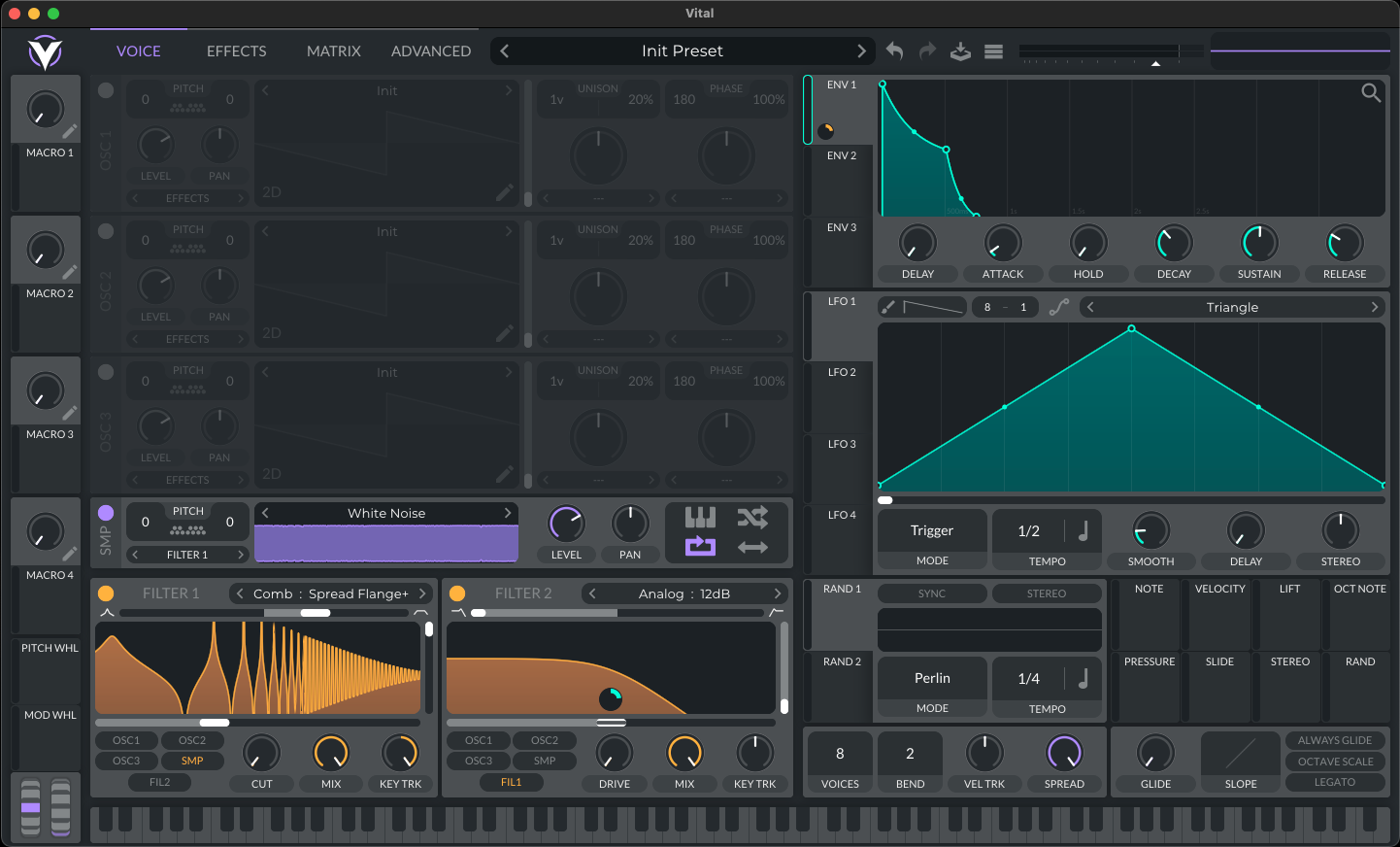Edit Macro 2 with its pencil icon
Screen dimensions: 1400x847
(70, 272)
